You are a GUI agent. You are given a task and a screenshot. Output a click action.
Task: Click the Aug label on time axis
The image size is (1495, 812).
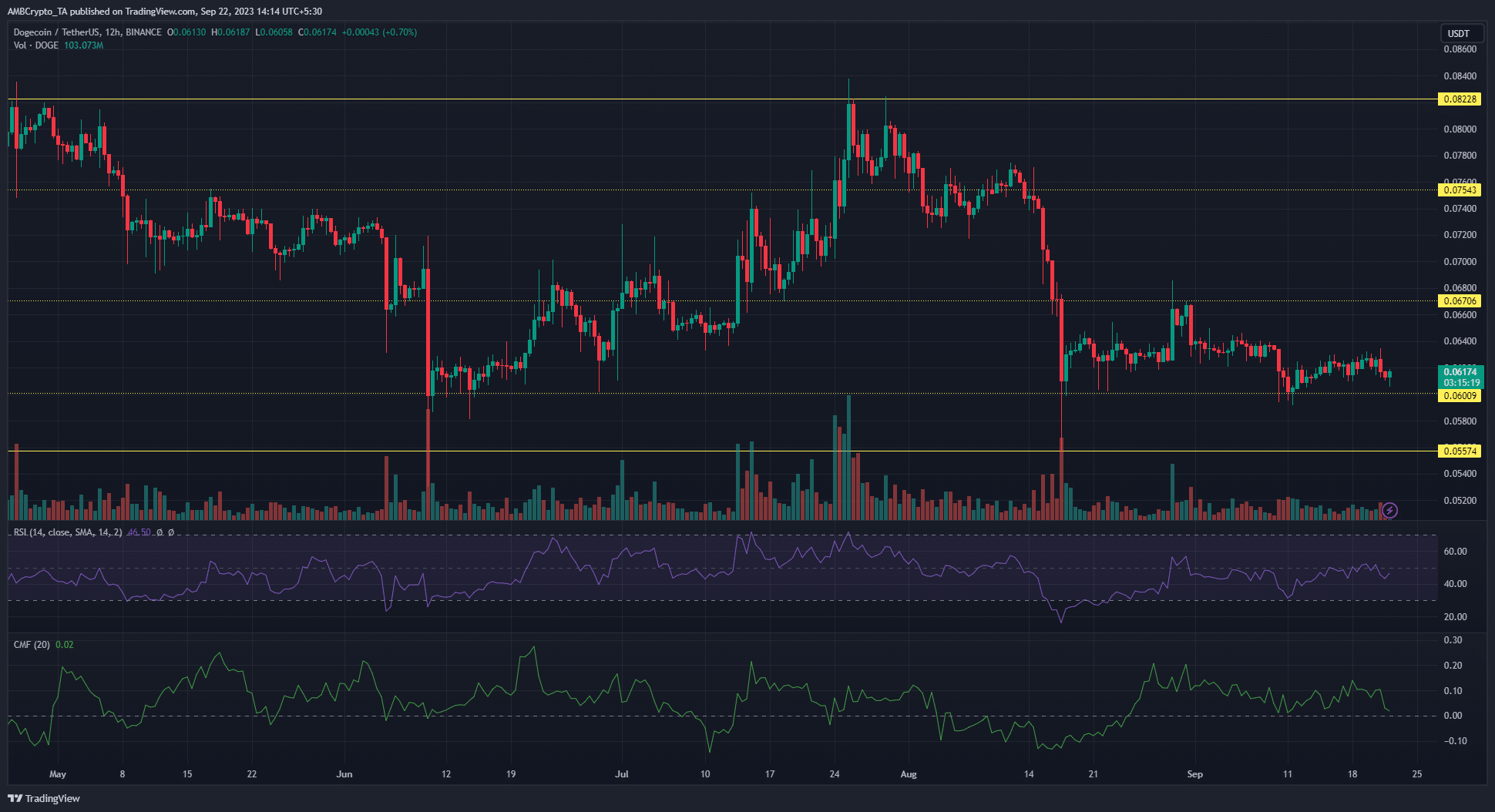(x=909, y=774)
